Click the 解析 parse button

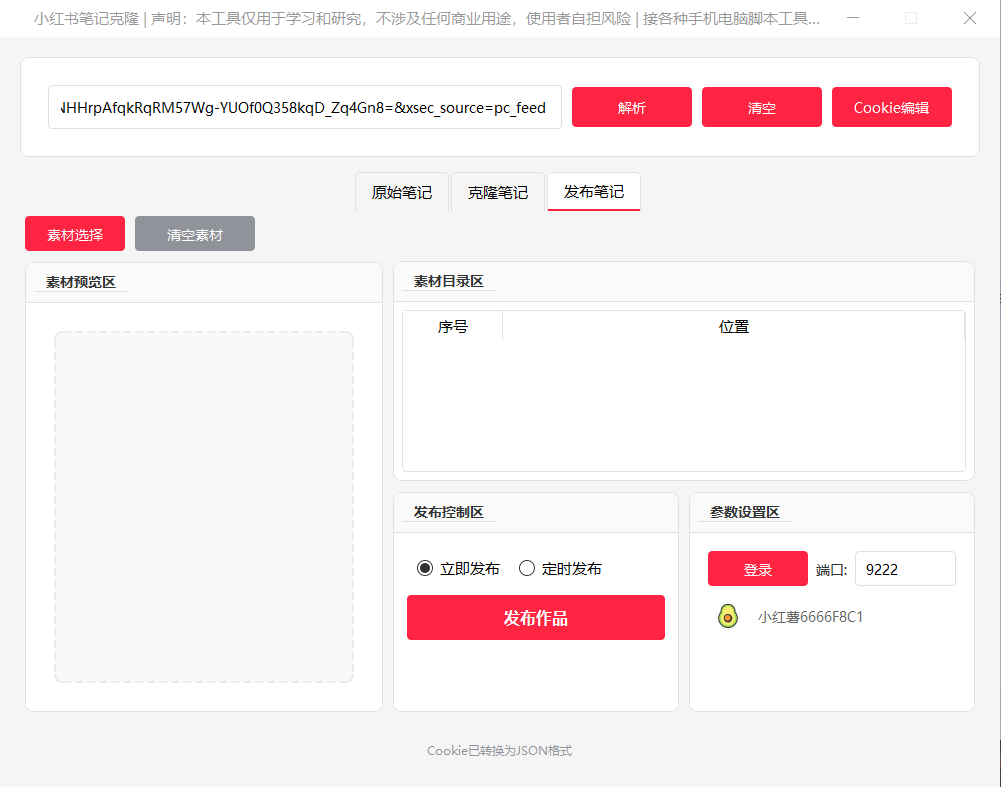pyautogui.click(x=631, y=106)
